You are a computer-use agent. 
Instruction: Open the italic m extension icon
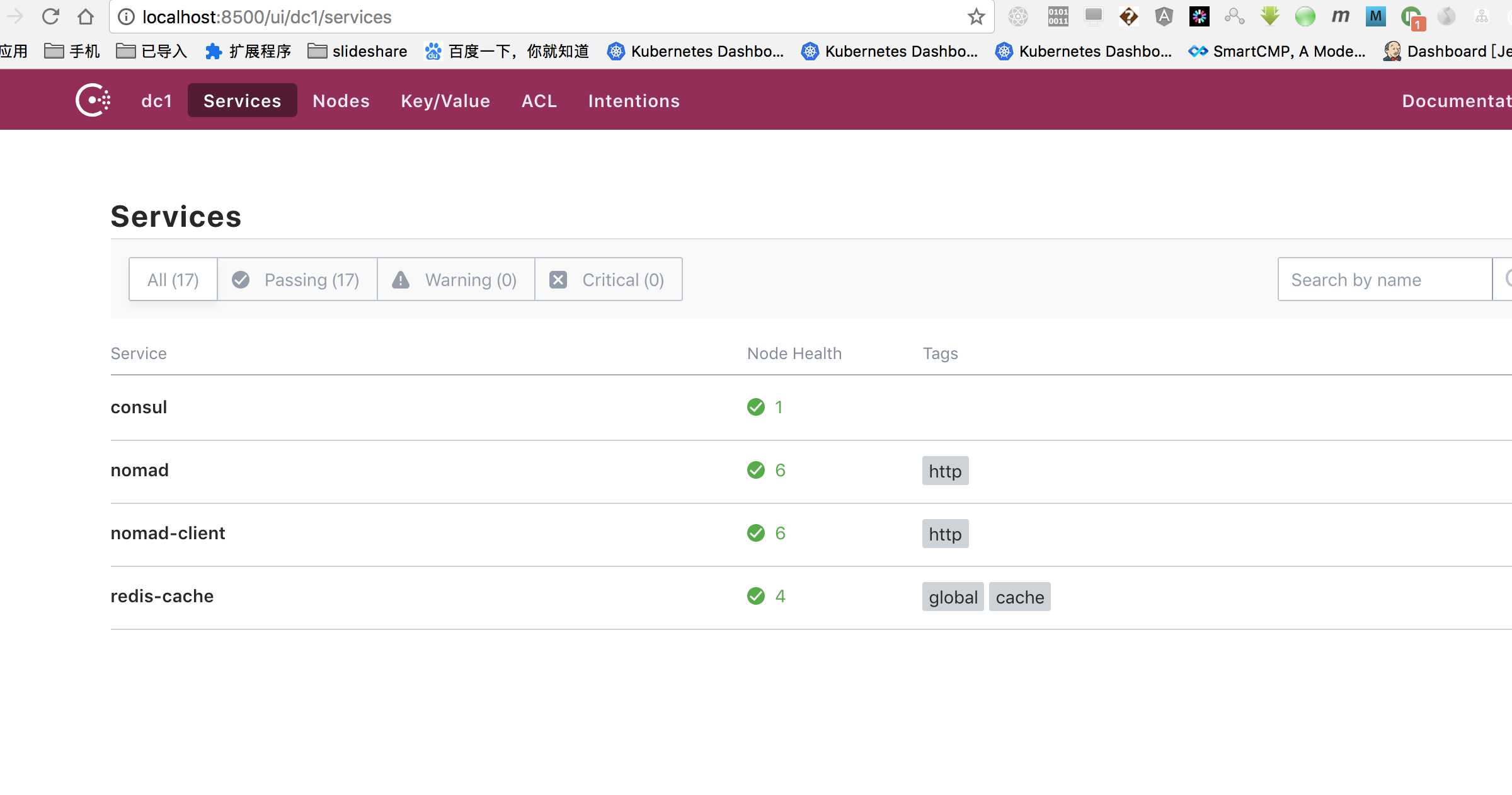[x=1340, y=16]
